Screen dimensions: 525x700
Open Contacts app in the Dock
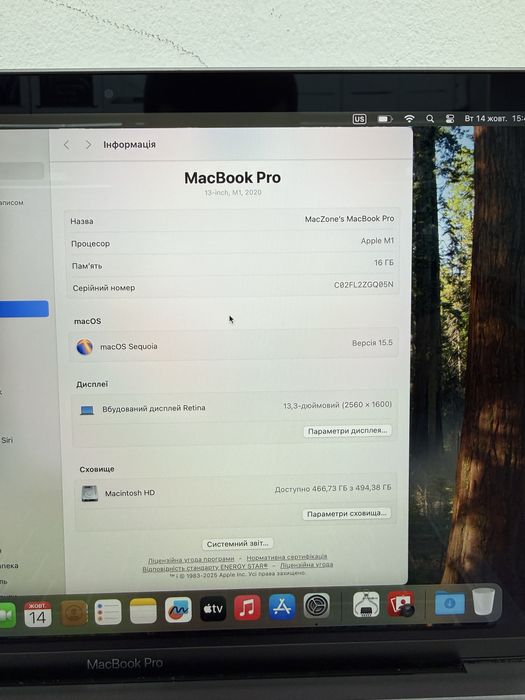point(74,613)
